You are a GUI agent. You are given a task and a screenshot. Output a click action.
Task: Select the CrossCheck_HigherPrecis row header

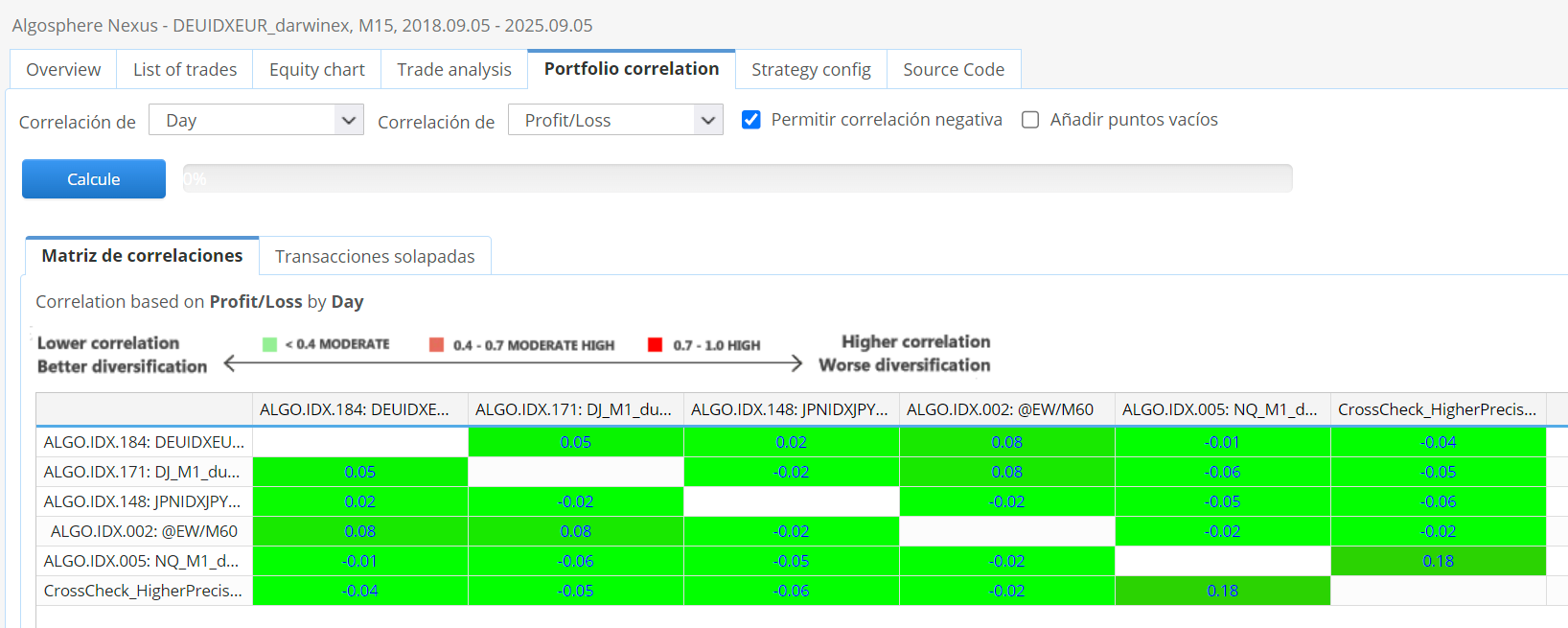144,591
